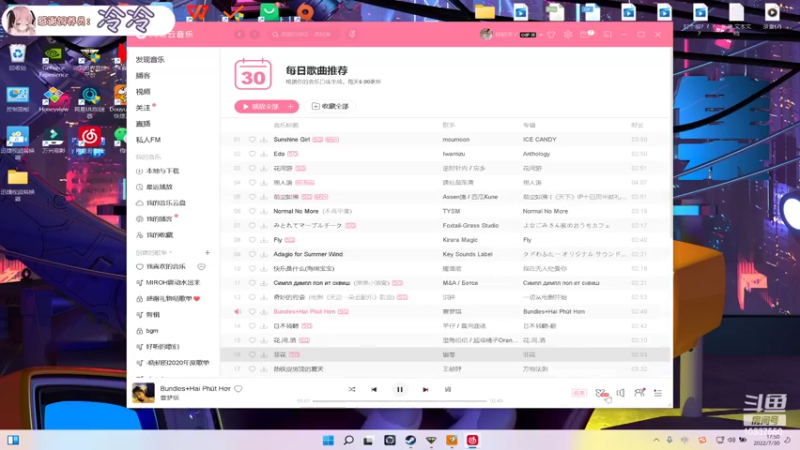Open 发现音乐 in the sidebar
This screenshot has width=800, height=450.
(150, 60)
